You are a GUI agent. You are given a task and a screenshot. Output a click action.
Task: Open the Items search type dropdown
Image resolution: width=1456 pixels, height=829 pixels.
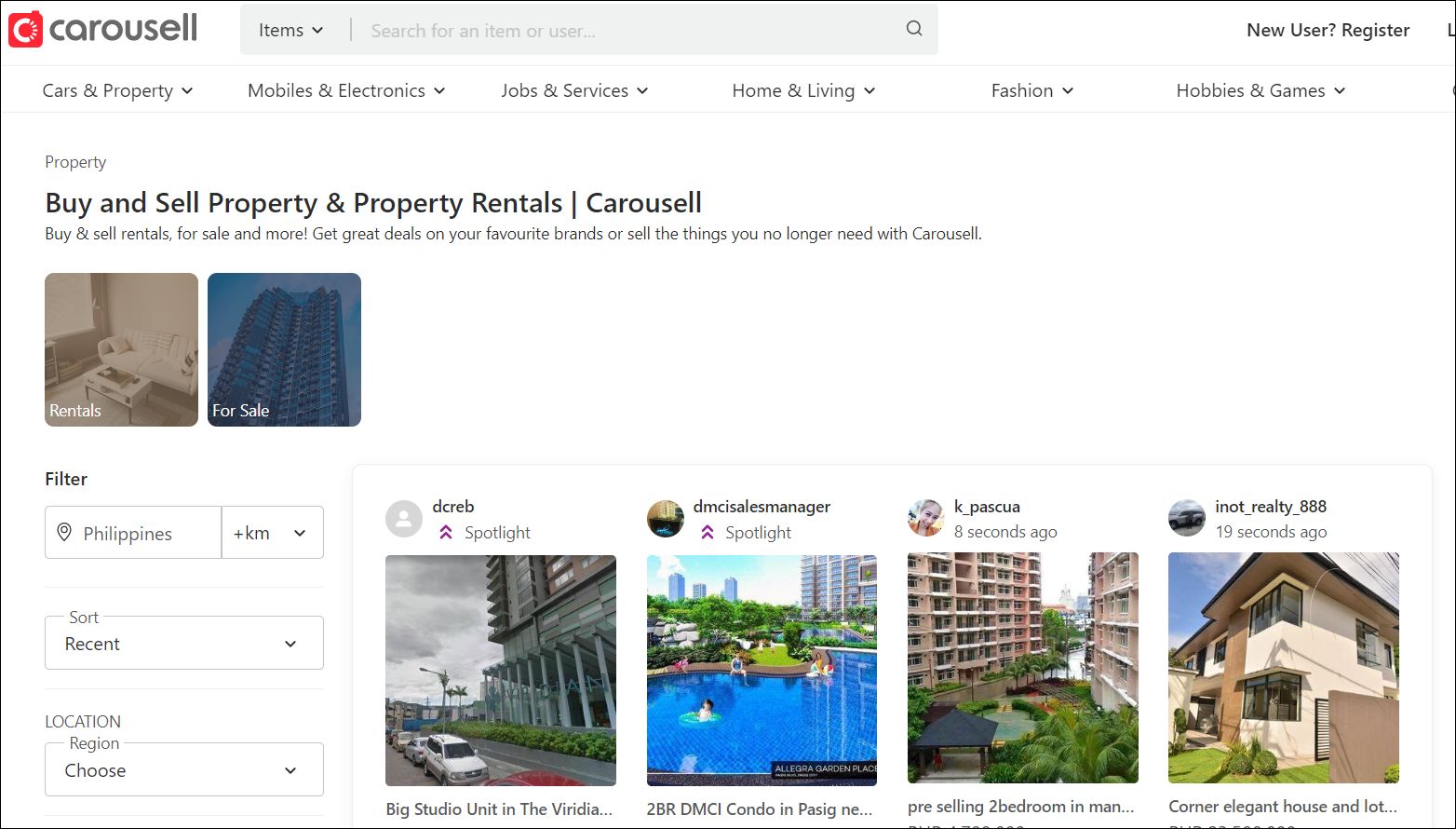(x=291, y=30)
